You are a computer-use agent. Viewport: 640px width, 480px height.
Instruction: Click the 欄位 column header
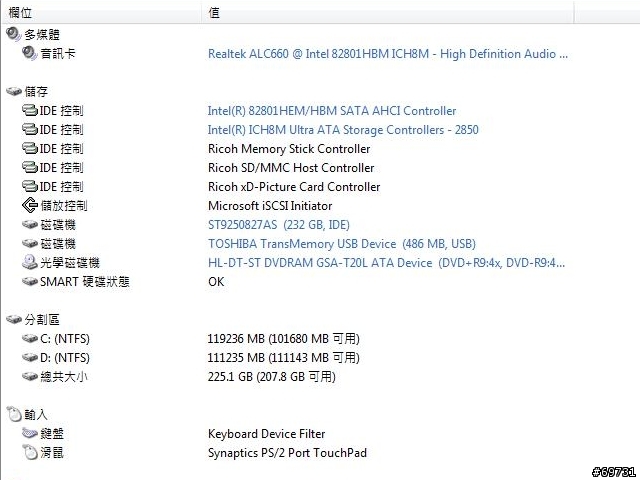point(101,13)
